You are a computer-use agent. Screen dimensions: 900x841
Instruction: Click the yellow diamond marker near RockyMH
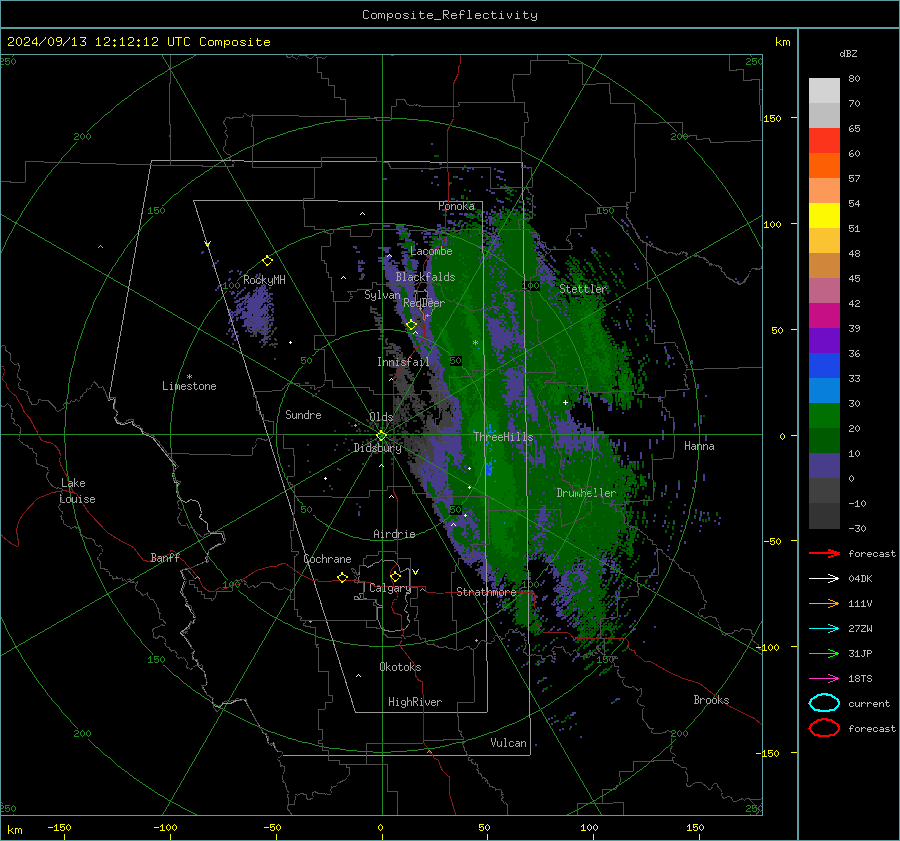(x=267, y=261)
